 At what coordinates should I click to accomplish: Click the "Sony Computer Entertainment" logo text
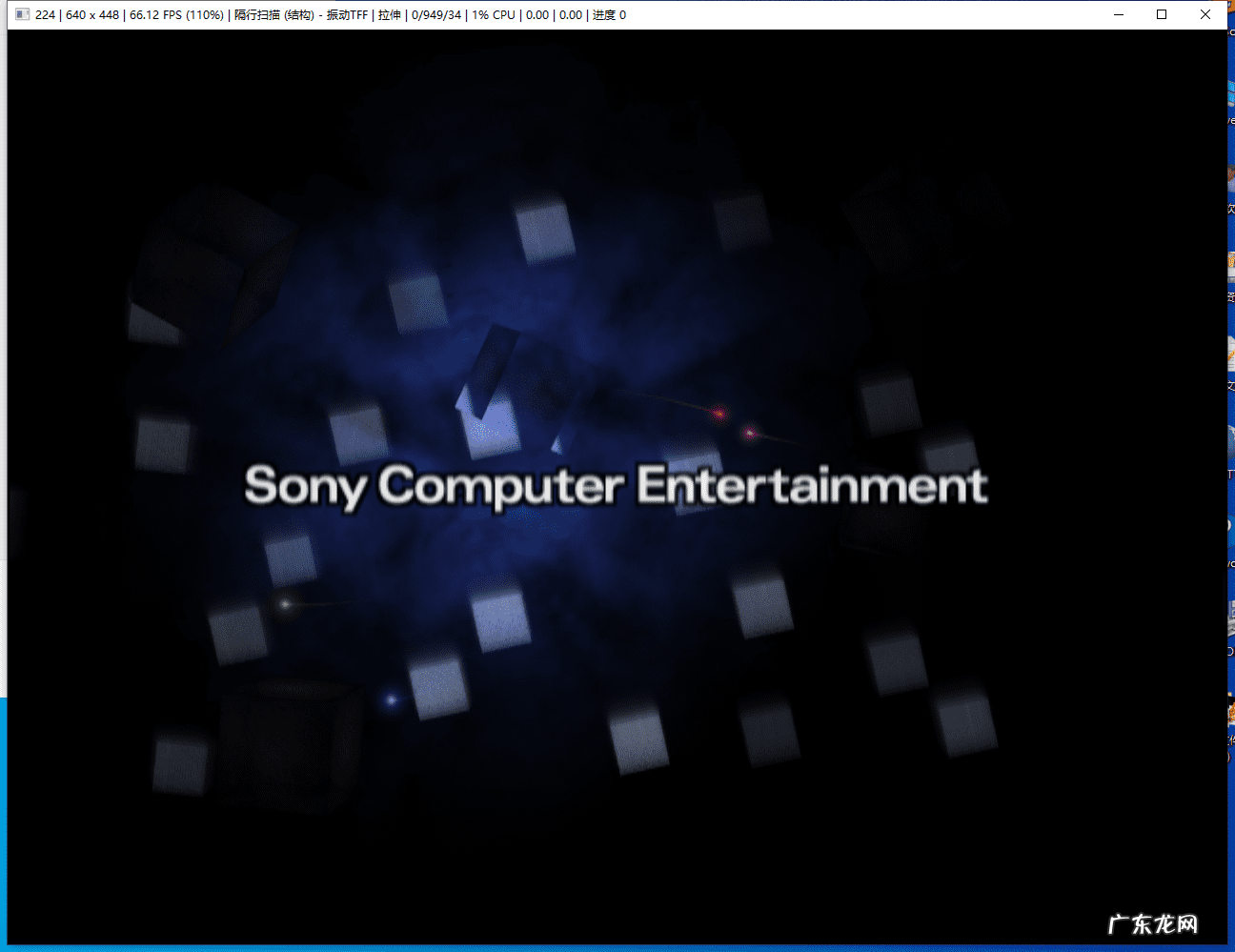(x=616, y=486)
